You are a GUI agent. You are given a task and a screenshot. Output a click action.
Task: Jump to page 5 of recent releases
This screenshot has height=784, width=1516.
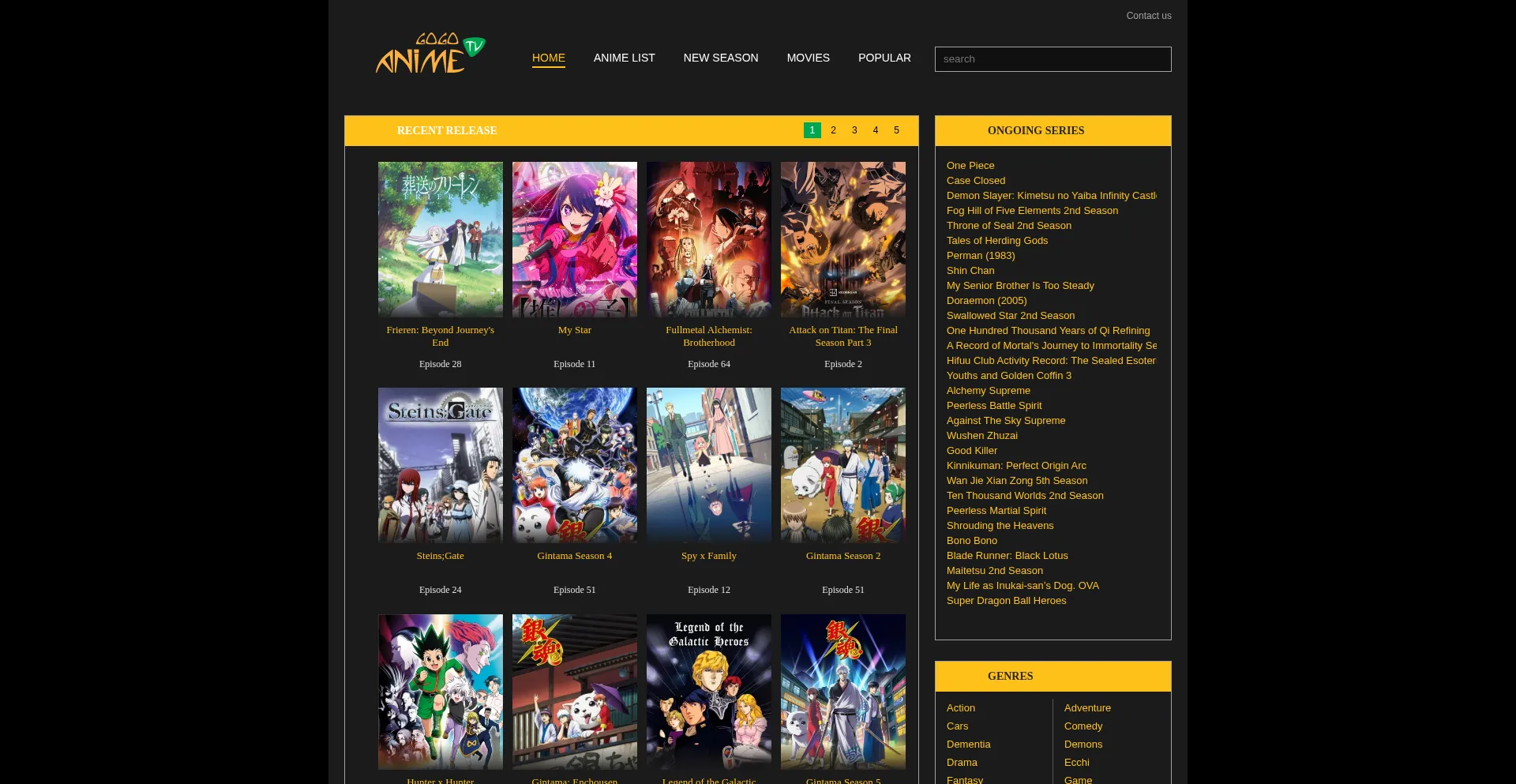tap(896, 130)
